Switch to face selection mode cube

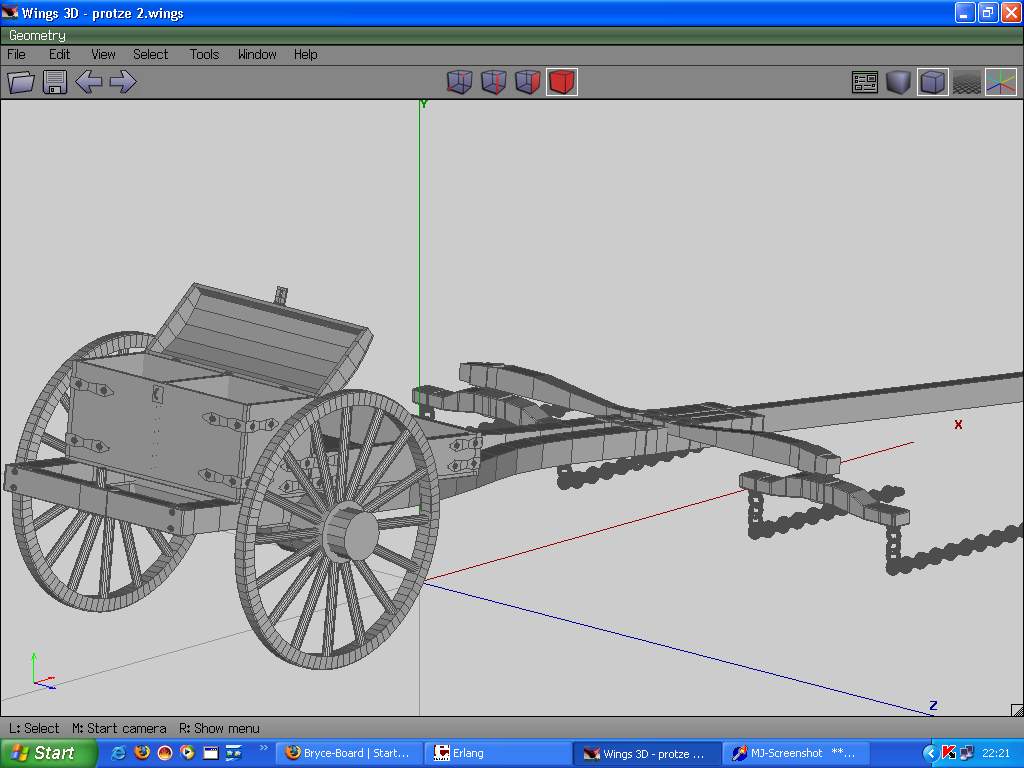coord(528,82)
